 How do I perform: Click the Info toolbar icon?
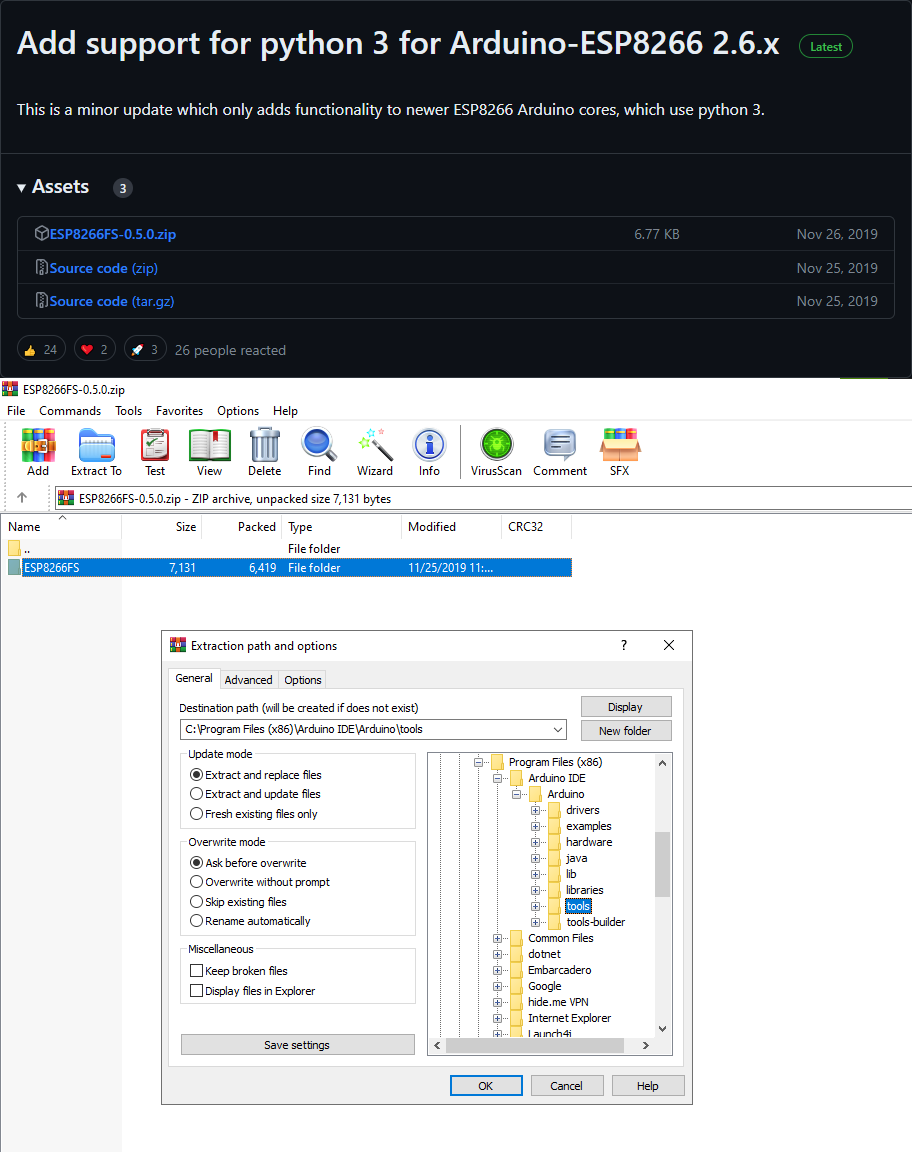click(429, 452)
